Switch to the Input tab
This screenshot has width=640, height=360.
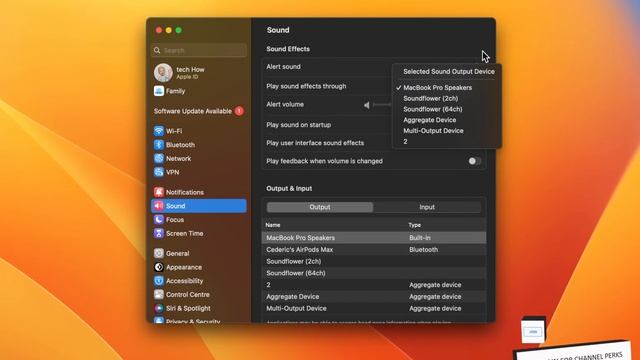(x=427, y=207)
